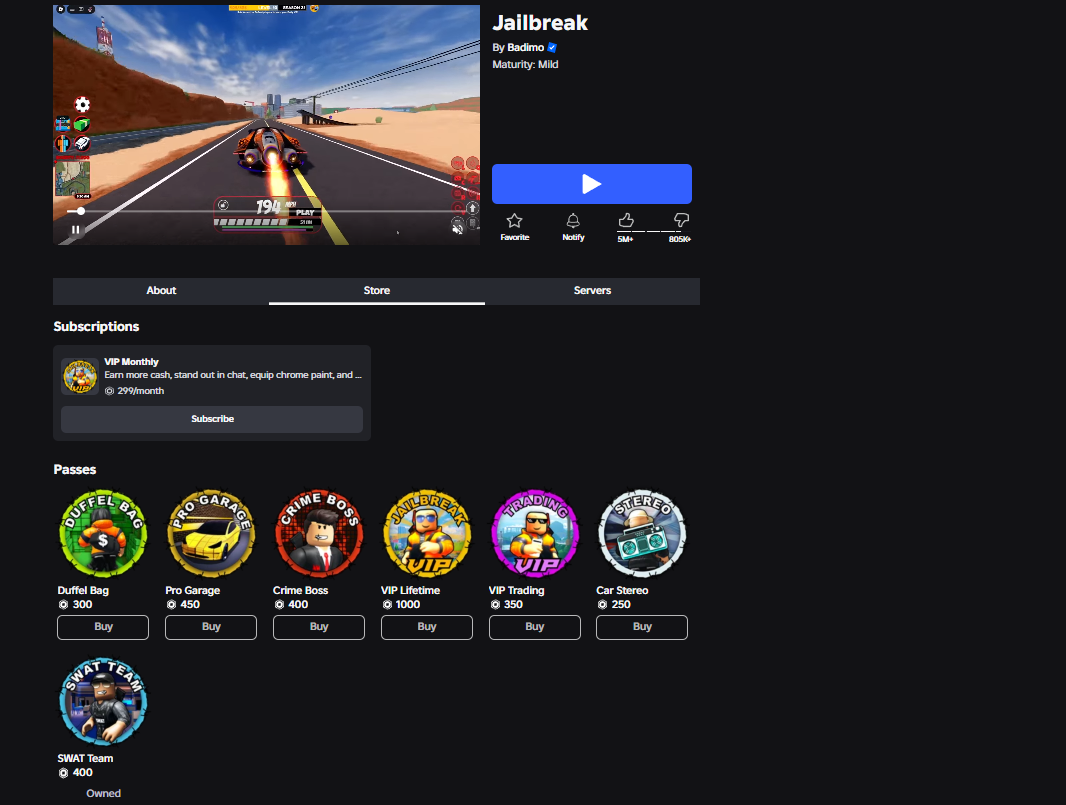Open the SWAT Team pass name link
The image size is (1066, 805).
(85, 758)
